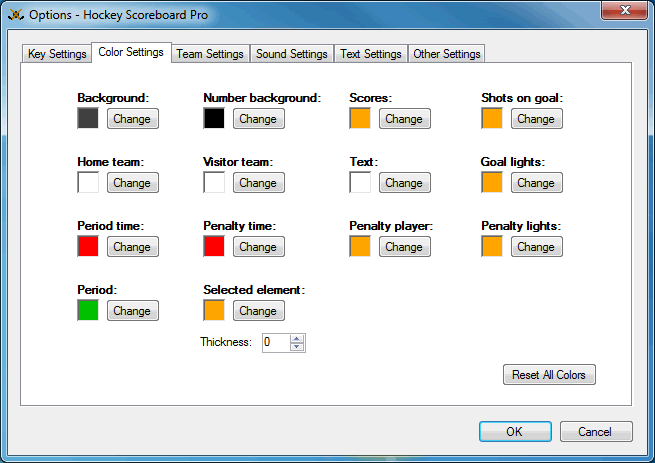The width and height of the screenshot is (655, 463).
Task: Change the Penalty lights color
Action: (536, 247)
